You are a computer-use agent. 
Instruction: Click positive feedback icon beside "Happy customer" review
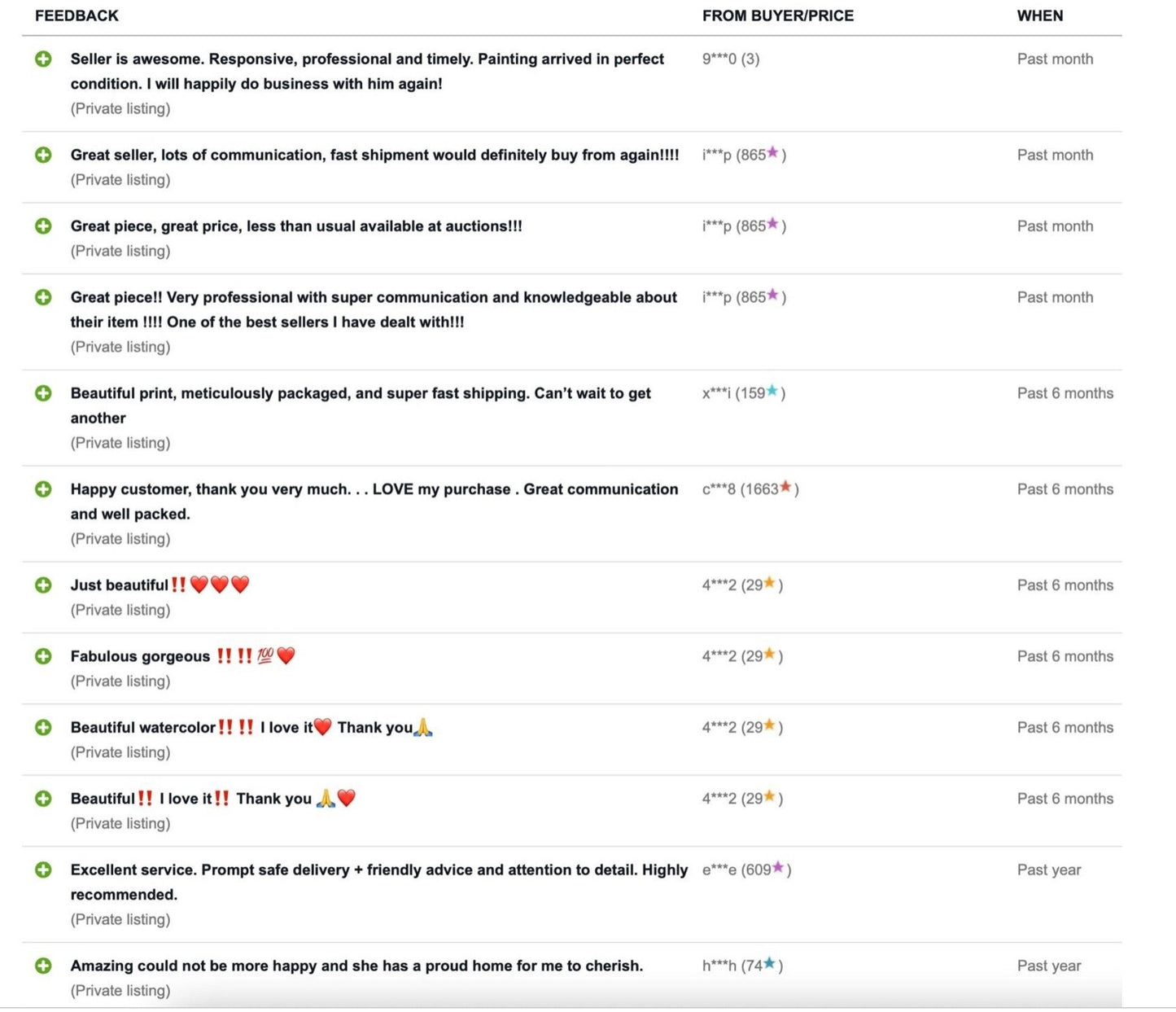(43, 489)
